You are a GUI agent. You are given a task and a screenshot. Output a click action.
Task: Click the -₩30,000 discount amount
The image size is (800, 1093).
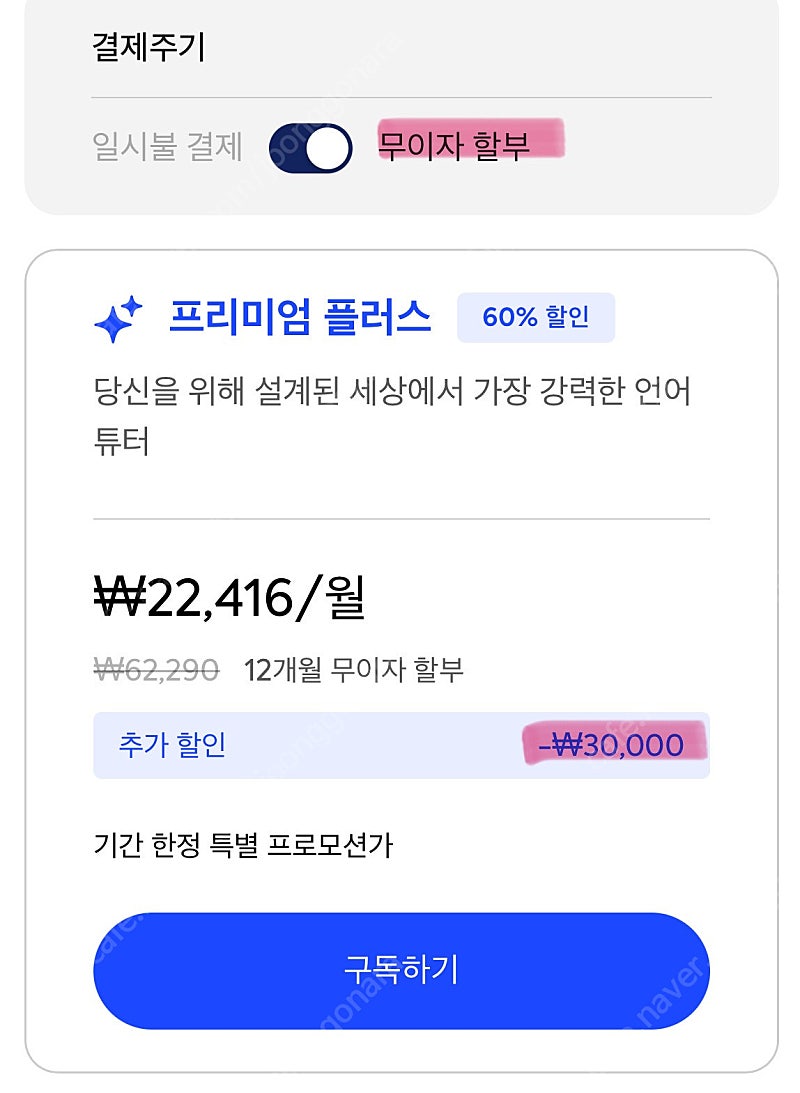[x=611, y=745]
